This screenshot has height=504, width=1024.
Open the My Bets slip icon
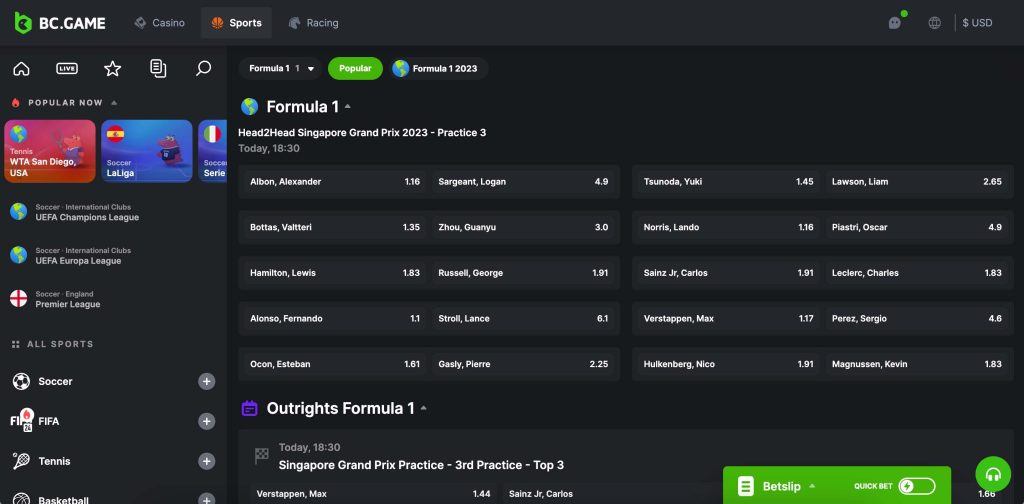pos(158,69)
